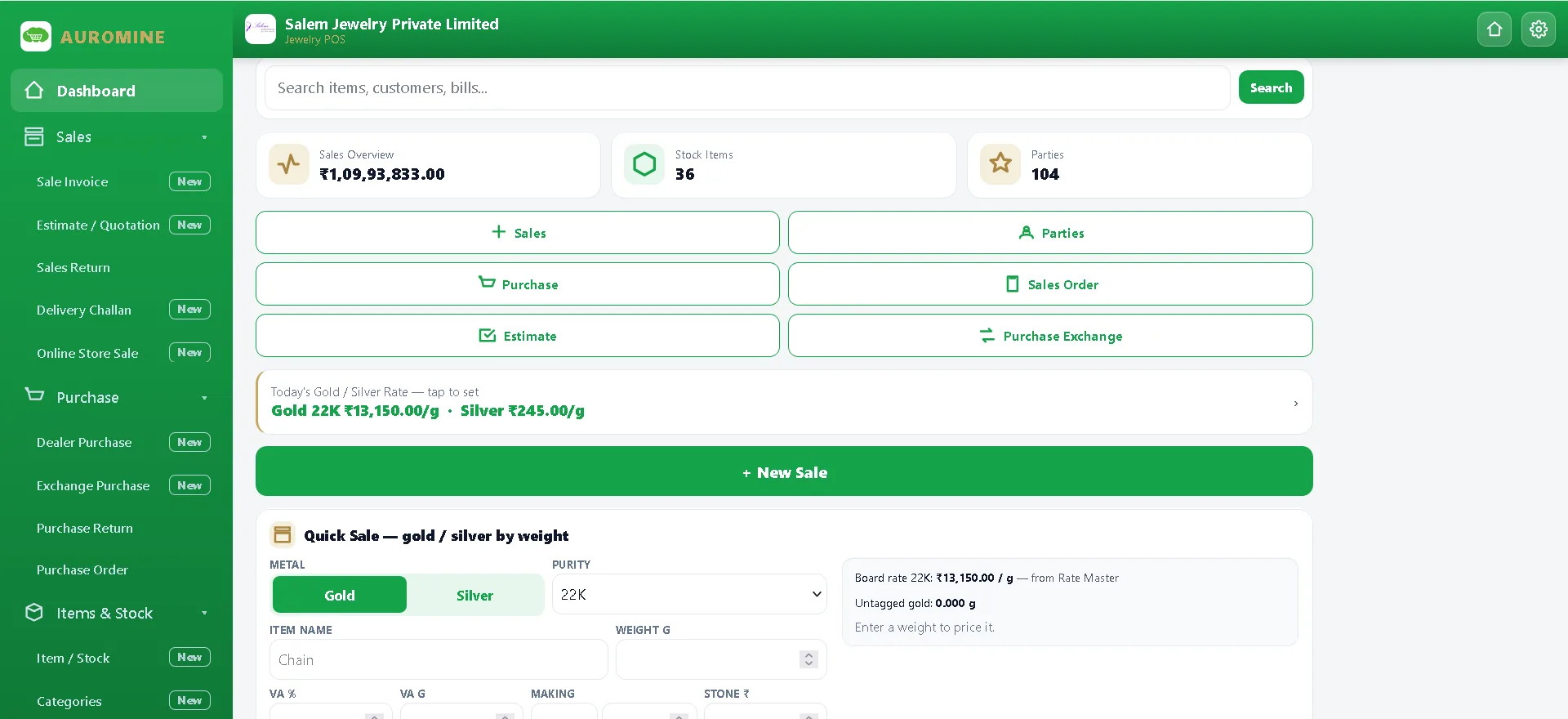
Task: Click the Dashboard house icon in sidebar
Action: [x=34, y=90]
